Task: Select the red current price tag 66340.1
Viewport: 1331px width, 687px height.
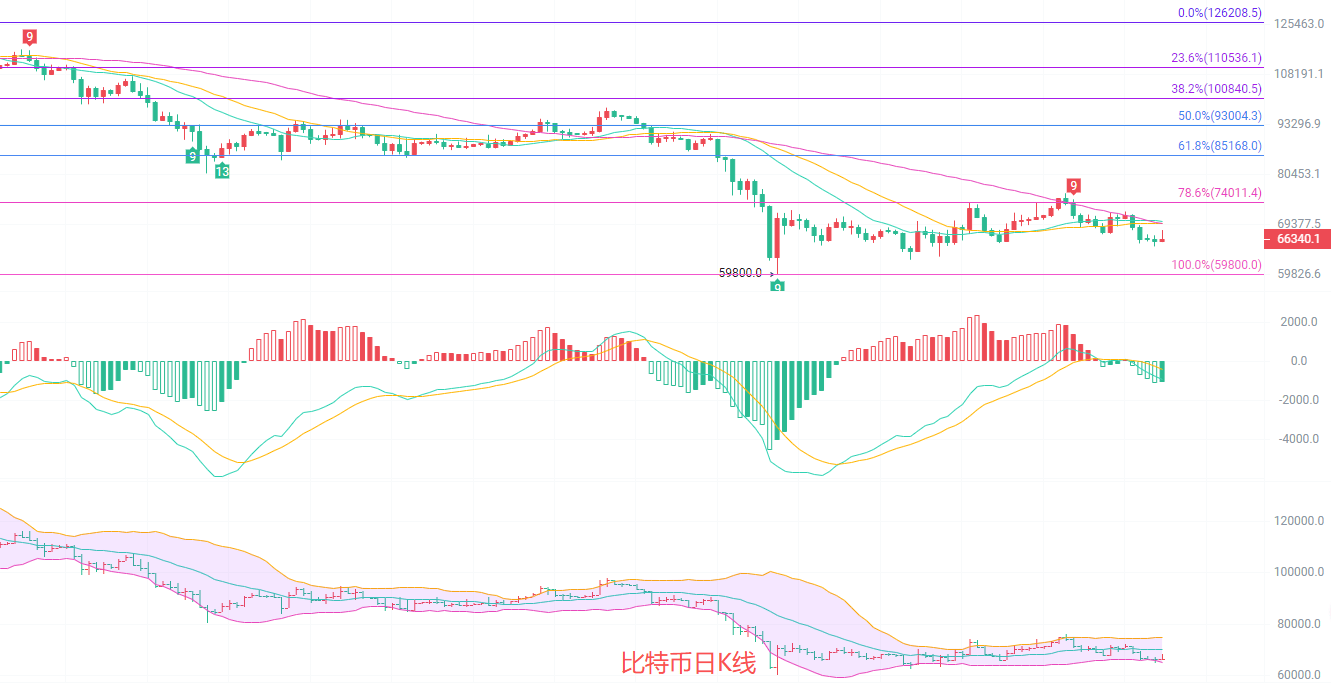Action: tap(1297, 239)
